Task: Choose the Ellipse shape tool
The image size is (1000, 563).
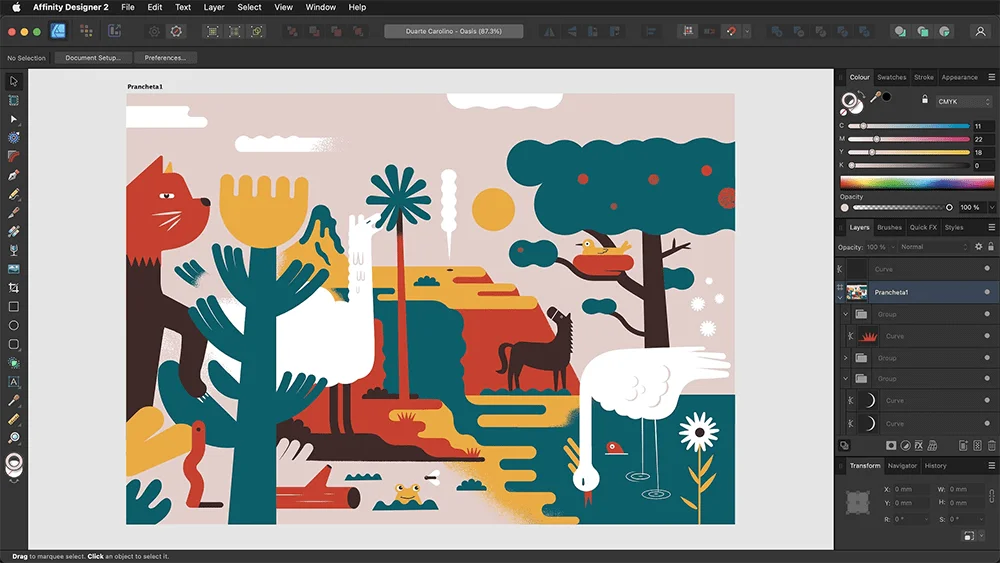Action: click(x=14, y=325)
